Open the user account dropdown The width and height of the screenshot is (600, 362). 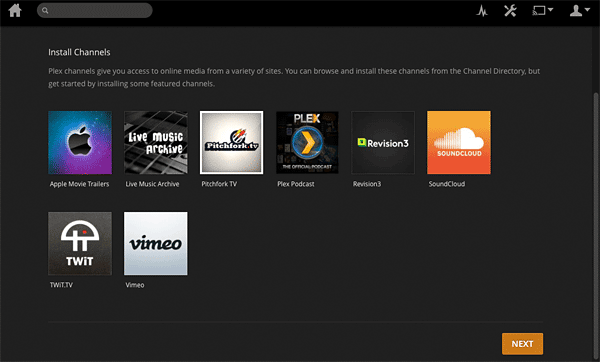pos(579,10)
